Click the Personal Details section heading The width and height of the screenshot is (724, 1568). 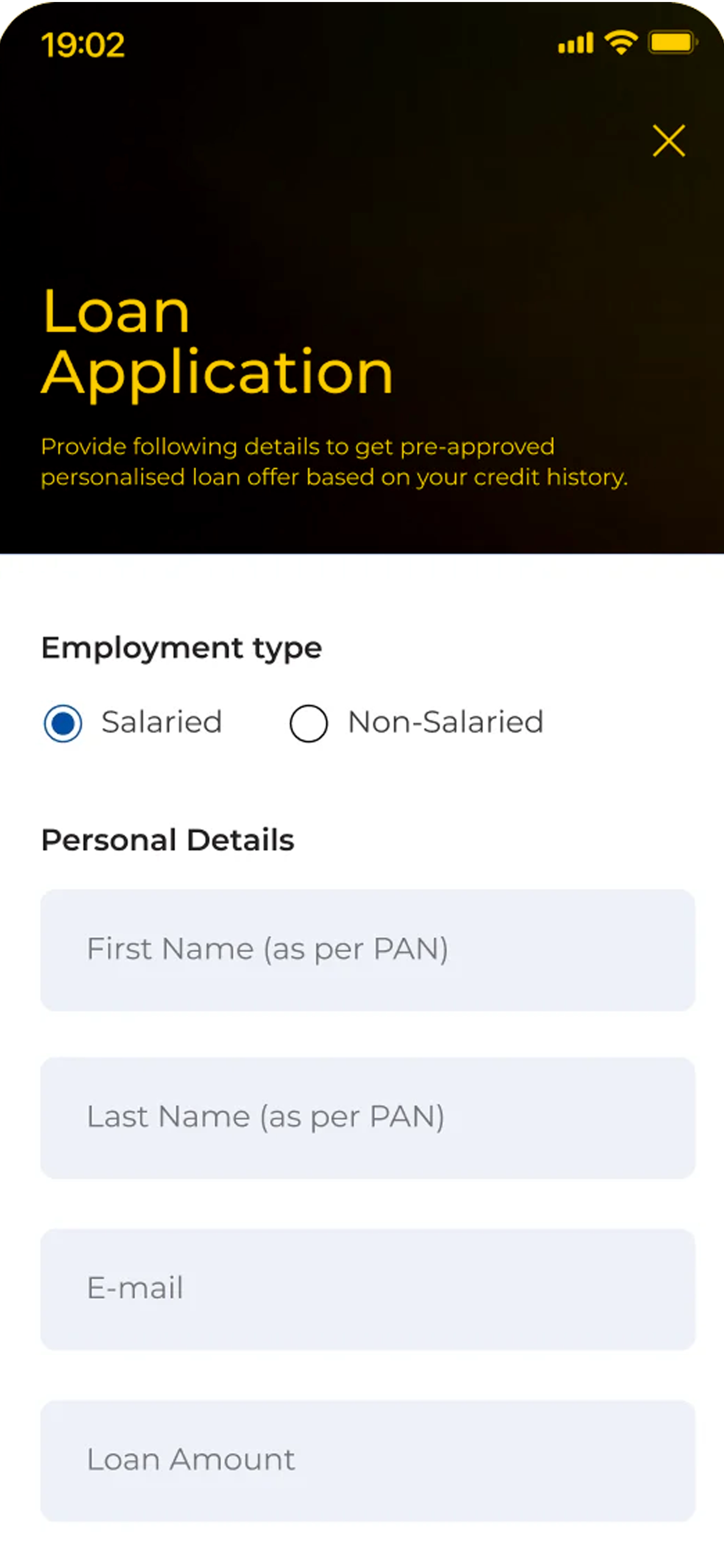pyautogui.click(x=167, y=840)
